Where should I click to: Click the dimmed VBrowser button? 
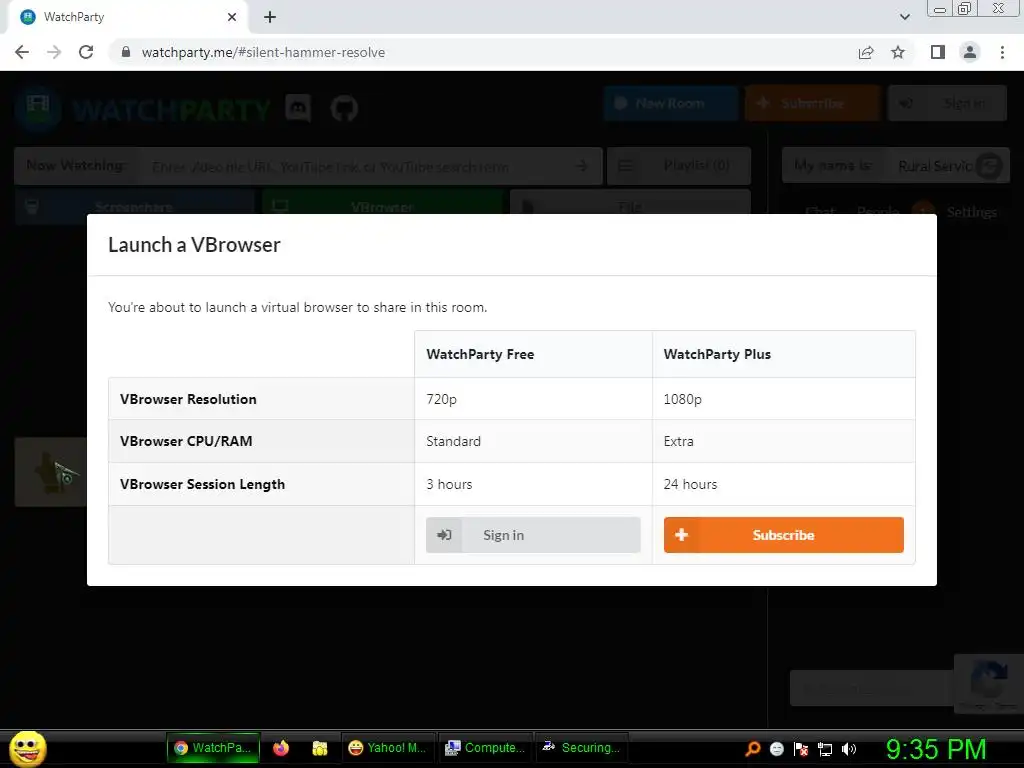click(382, 202)
